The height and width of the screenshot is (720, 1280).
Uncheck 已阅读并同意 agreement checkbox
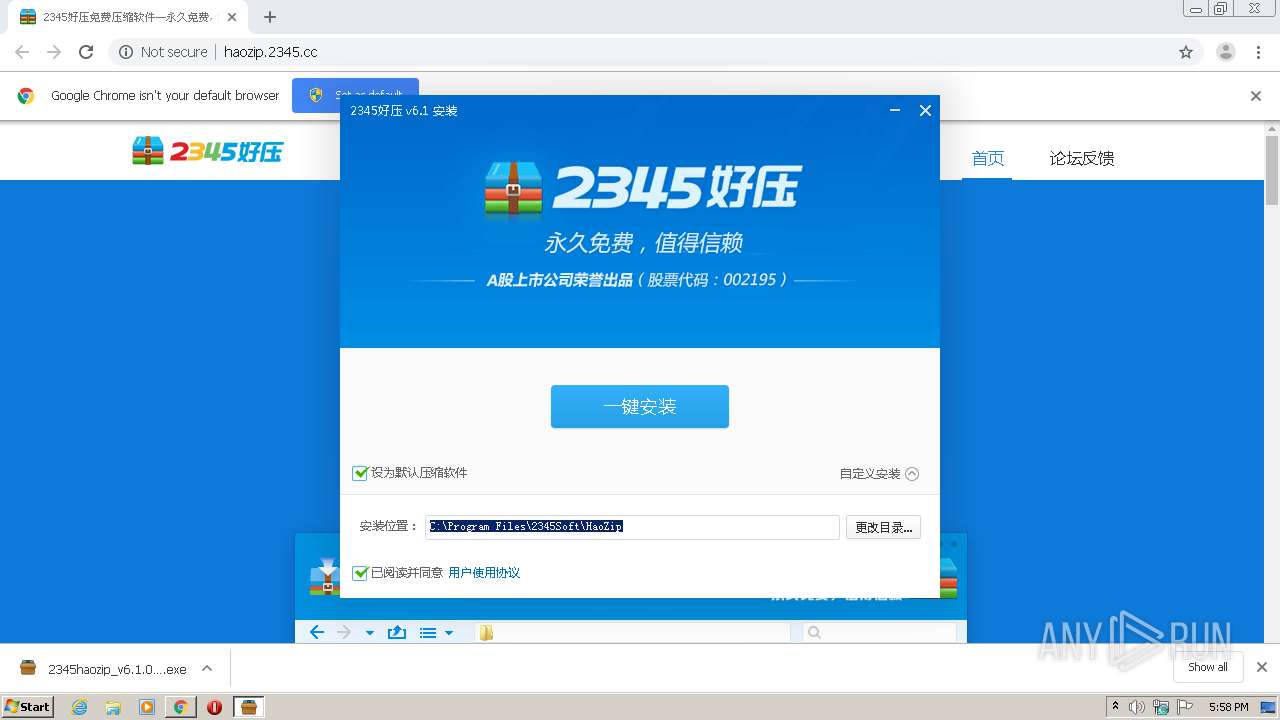[360, 573]
